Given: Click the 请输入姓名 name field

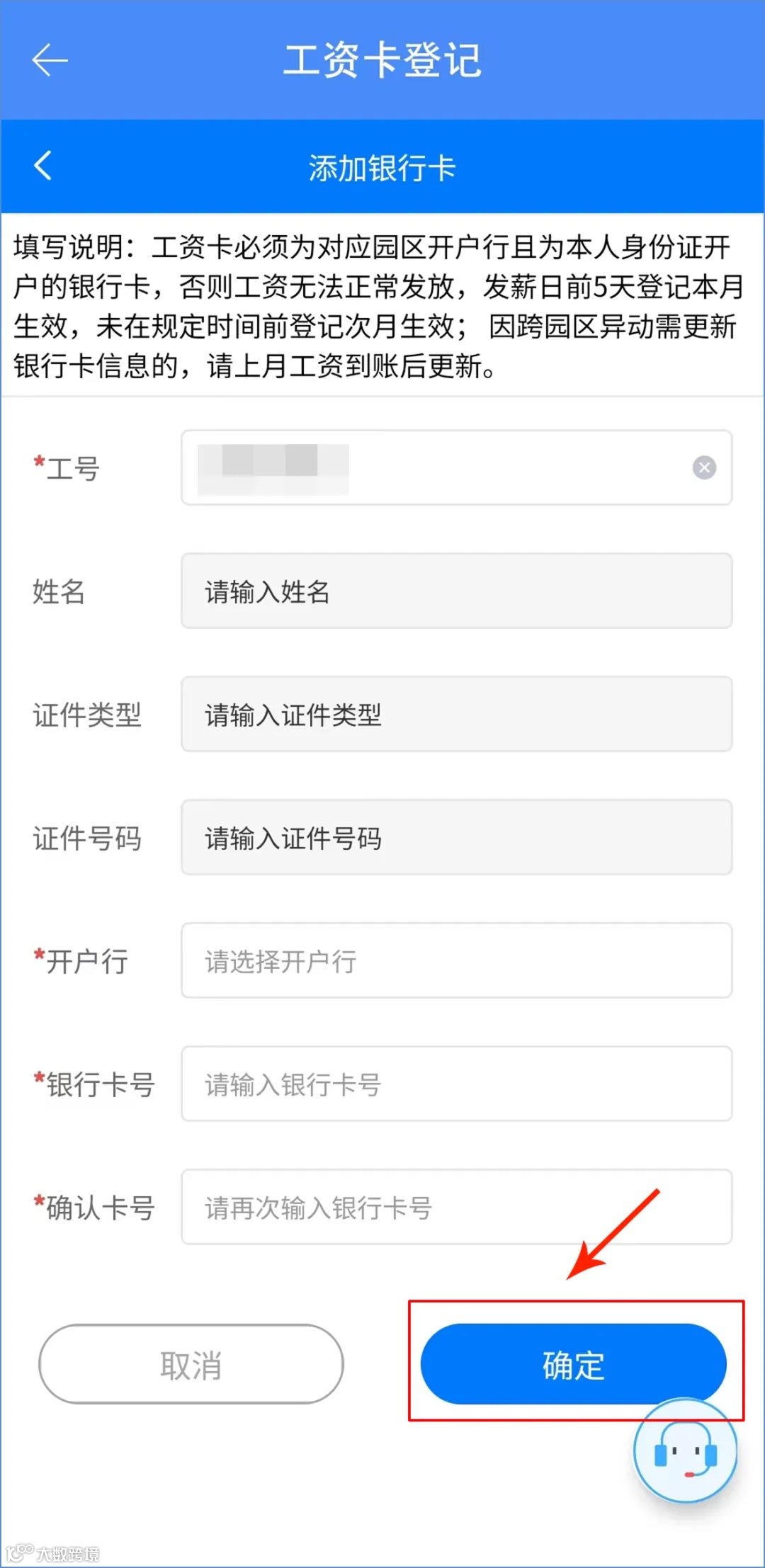Looking at the screenshot, I should [456, 591].
